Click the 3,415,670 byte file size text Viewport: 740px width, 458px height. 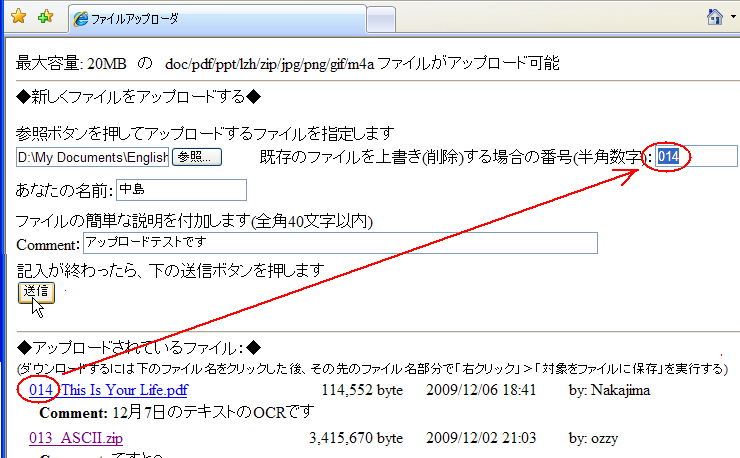pos(356,438)
